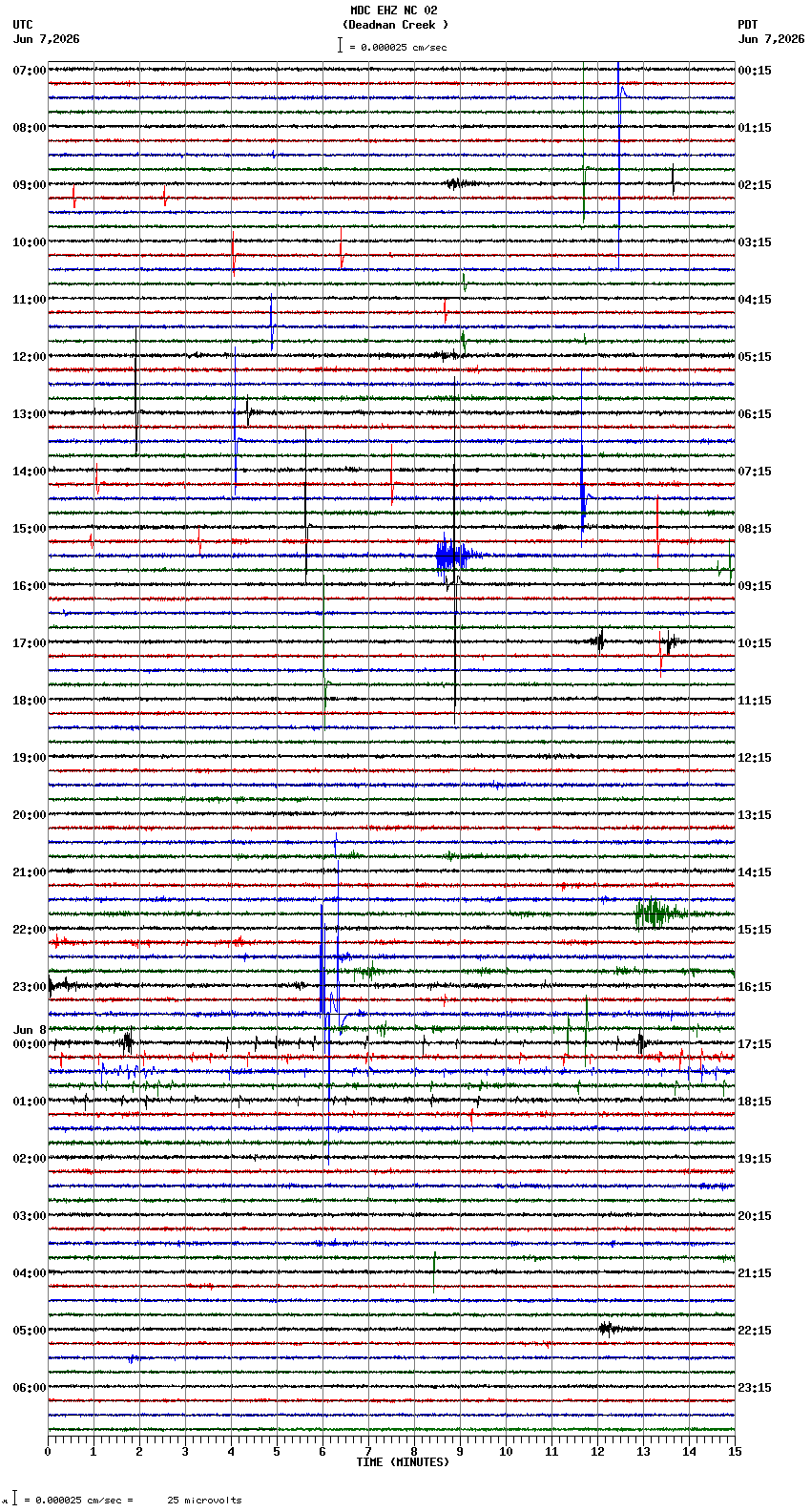
Task: Click the '7' tick on the time axis
Action: pyautogui.click(x=368, y=1452)
